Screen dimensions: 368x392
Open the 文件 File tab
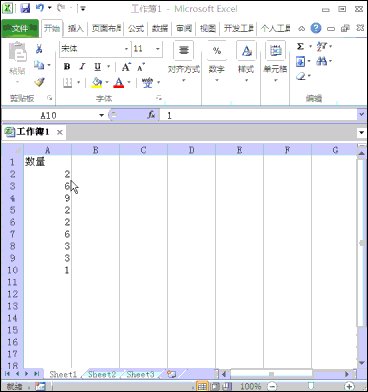click(x=20, y=29)
